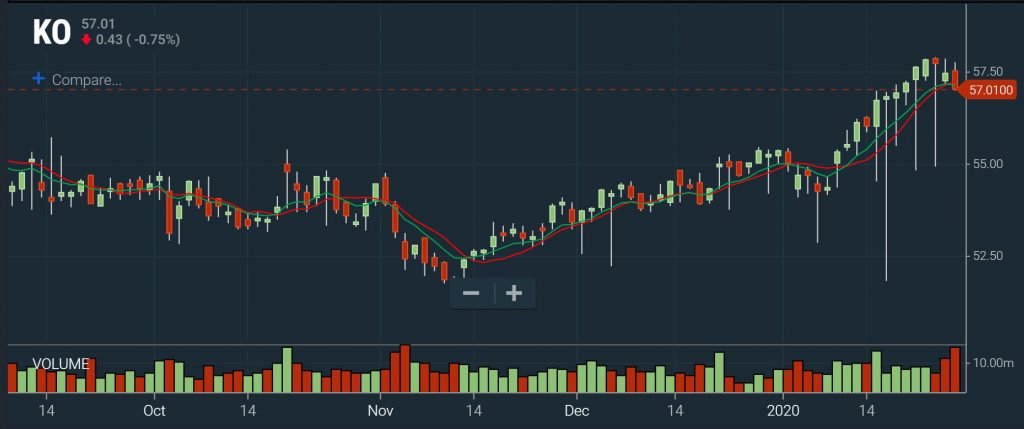Zoom in the chart with the plus button
Screen dimensions: 1024x429
tap(515, 293)
